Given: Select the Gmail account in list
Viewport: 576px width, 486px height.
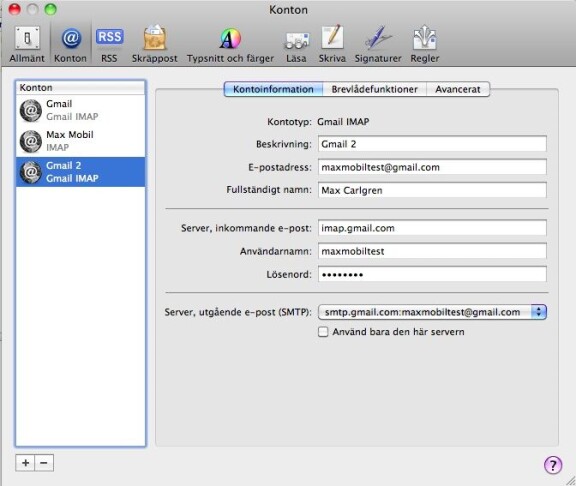Looking at the screenshot, I should pos(80,110).
